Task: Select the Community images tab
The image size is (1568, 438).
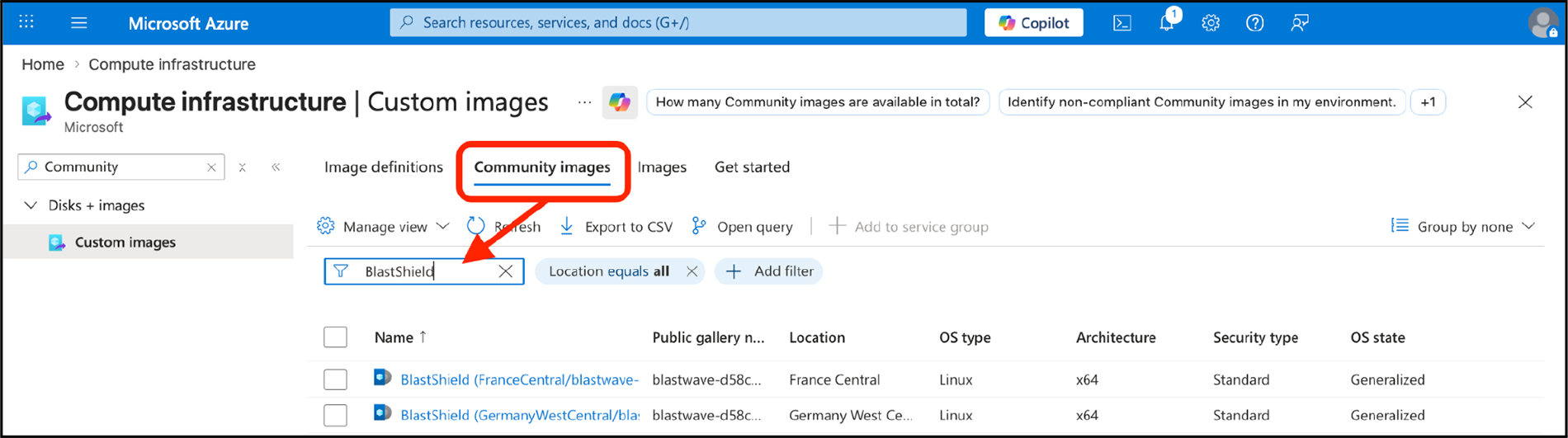Action: [542, 167]
